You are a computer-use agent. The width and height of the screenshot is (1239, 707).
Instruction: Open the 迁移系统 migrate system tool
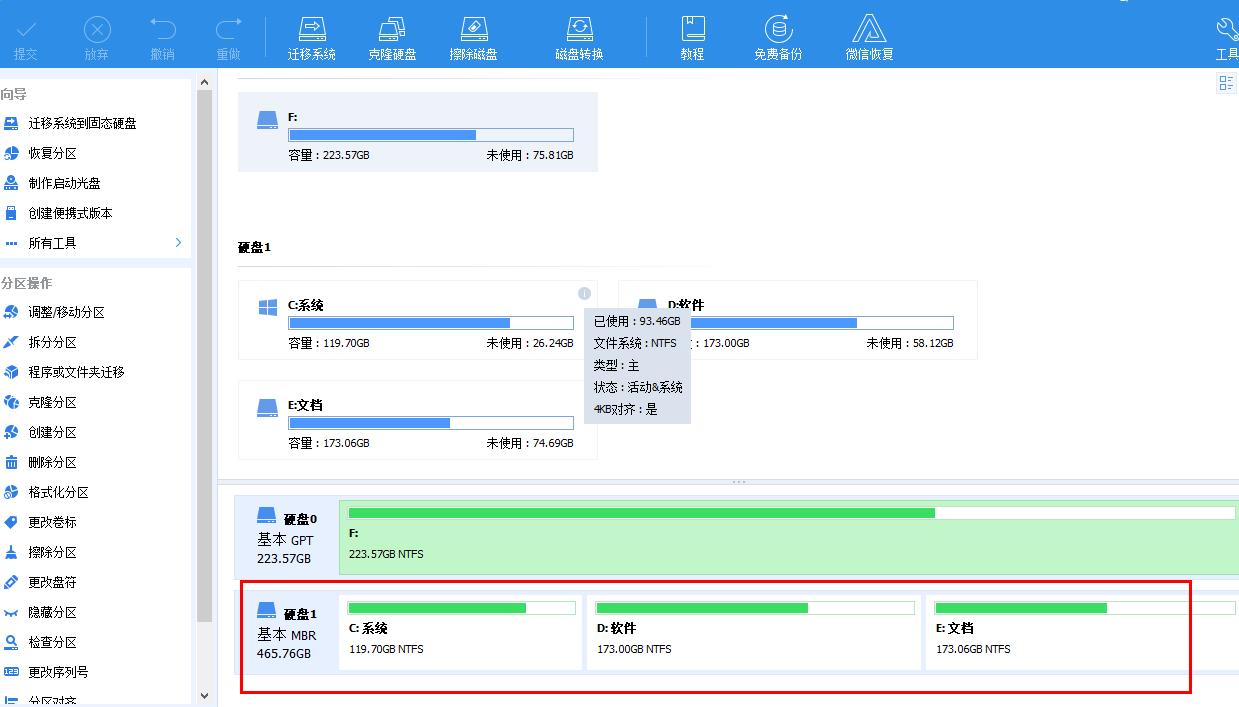[x=311, y=35]
